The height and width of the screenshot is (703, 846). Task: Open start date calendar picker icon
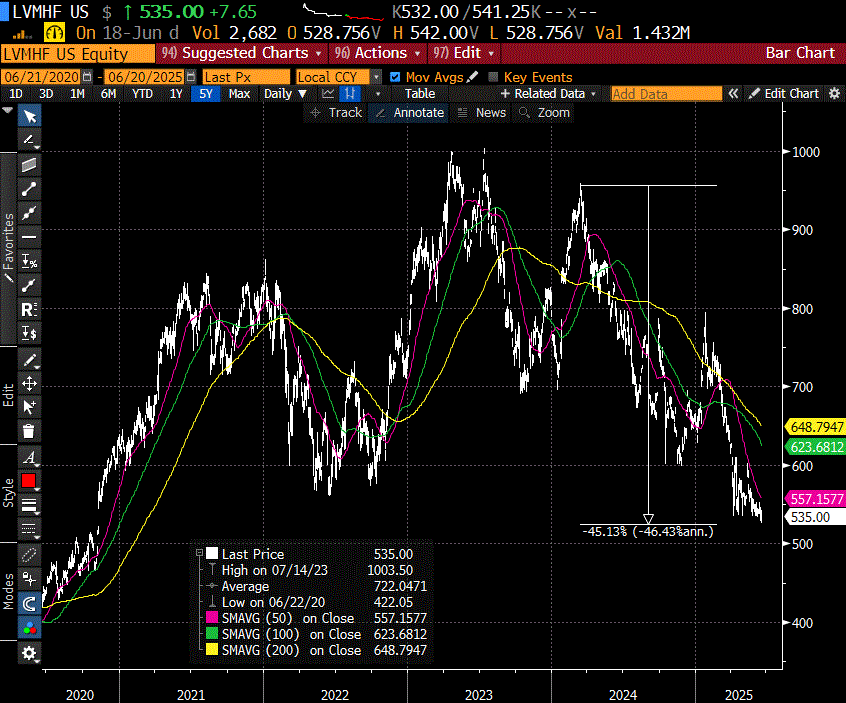(x=87, y=77)
